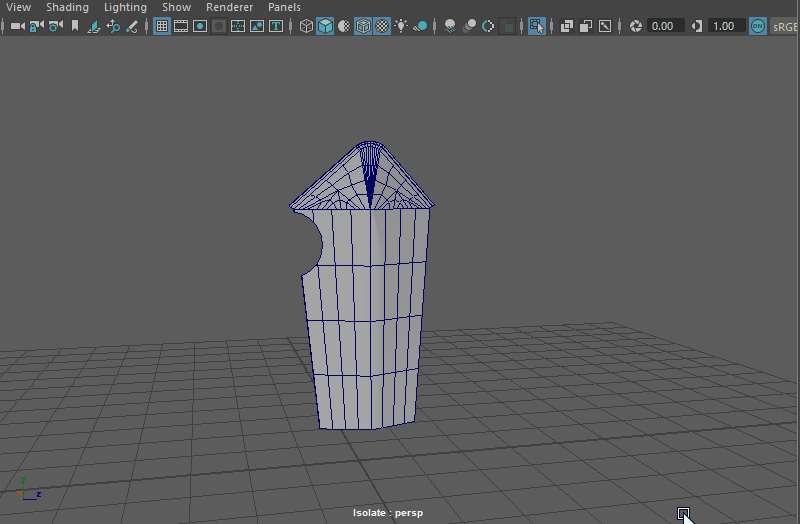Toggle Depth of Field icon

pyautogui.click(x=507, y=26)
